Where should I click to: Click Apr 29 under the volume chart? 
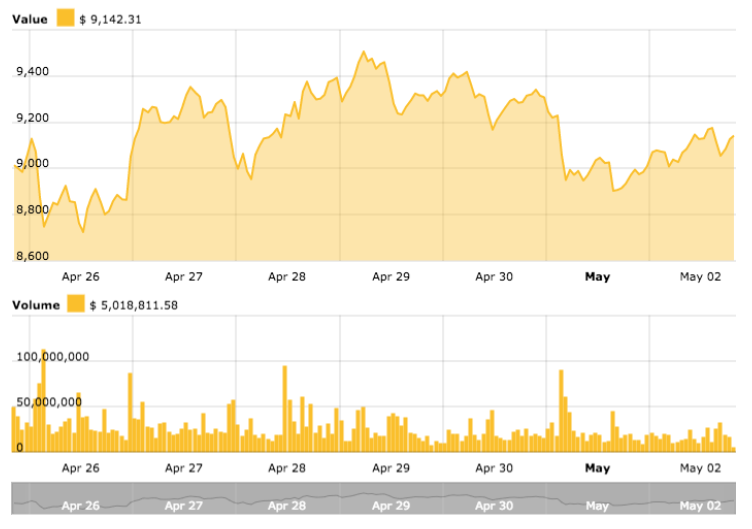[391, 468]
